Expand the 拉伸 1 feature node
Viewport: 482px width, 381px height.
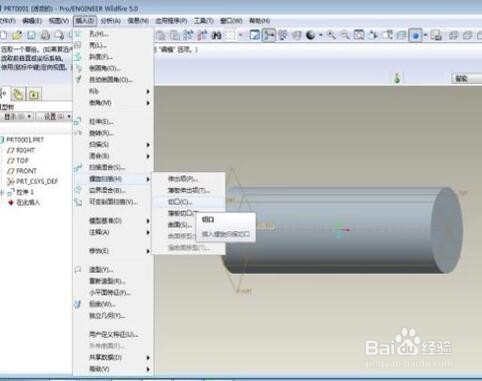coord(2,192)
